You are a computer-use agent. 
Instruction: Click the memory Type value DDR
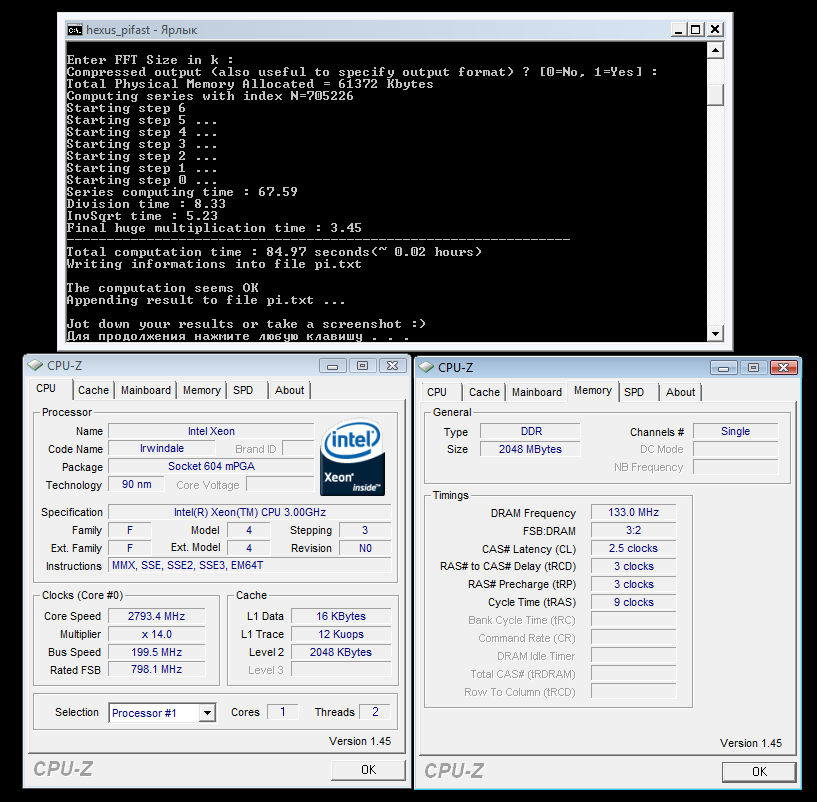pos(530,431)
